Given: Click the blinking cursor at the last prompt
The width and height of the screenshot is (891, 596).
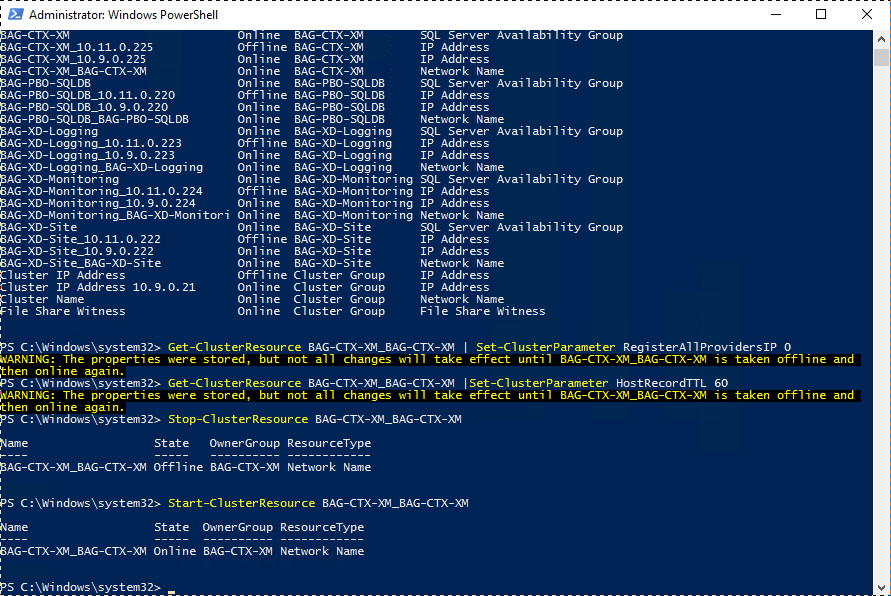Looking at the screenshot, I should pos(172,587).
